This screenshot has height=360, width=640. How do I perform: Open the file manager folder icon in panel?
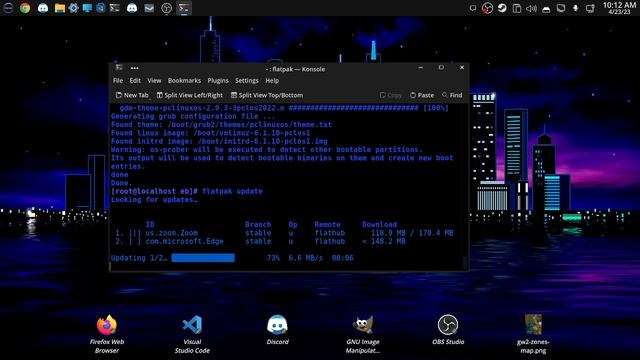tap(60, 8)
